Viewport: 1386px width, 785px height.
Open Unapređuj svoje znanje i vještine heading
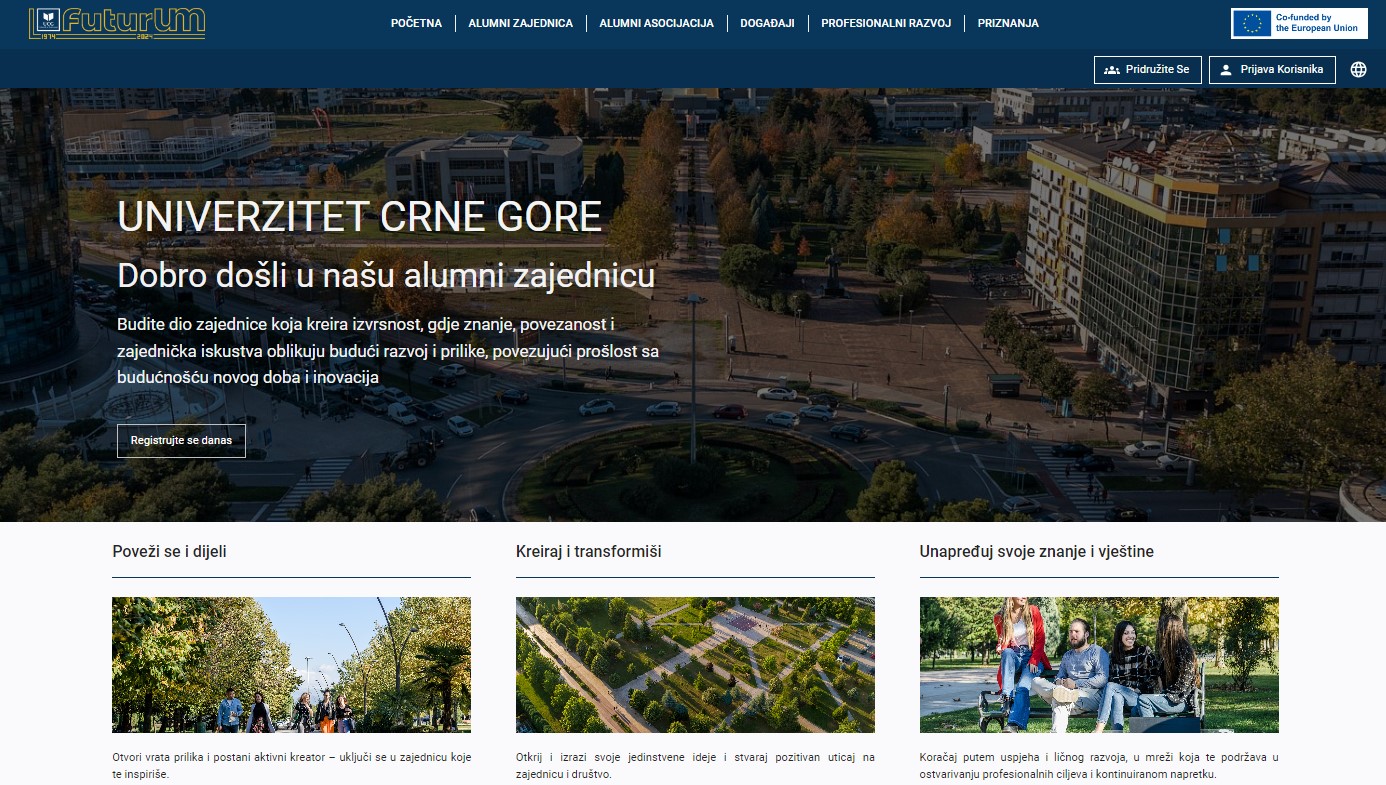point(1036,552)
